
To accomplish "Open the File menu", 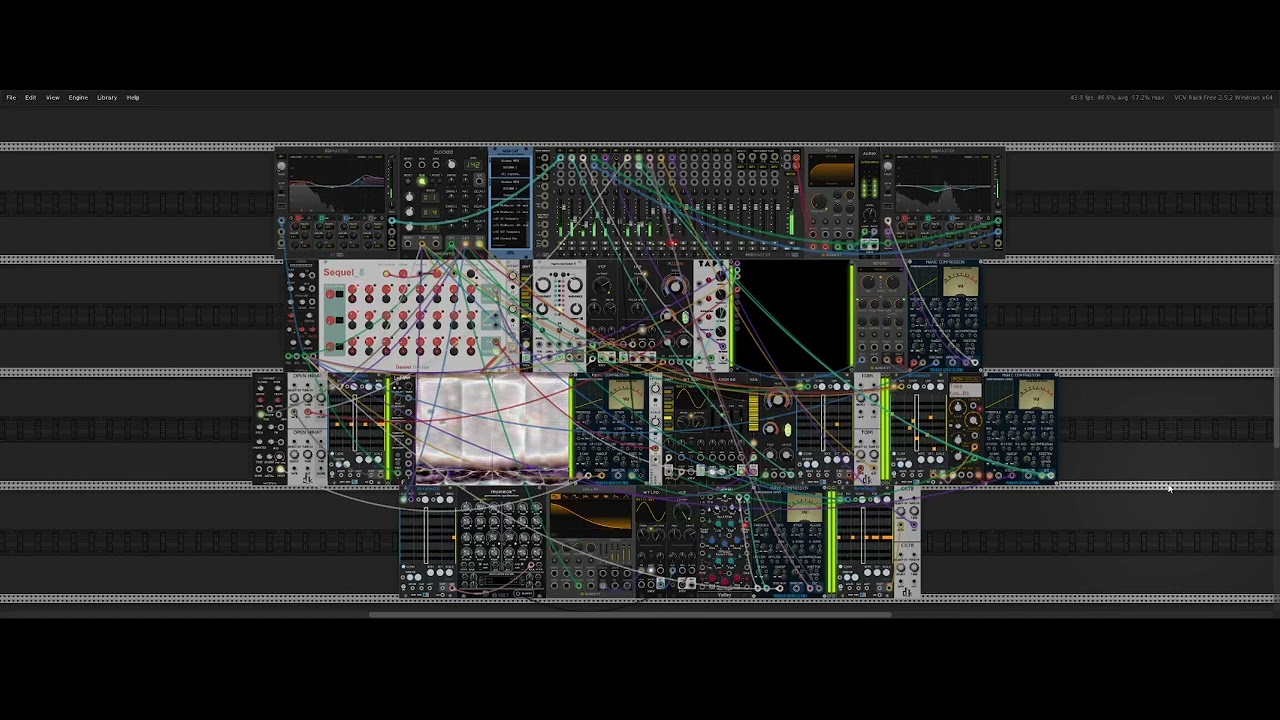I will (x=11, y=97).
